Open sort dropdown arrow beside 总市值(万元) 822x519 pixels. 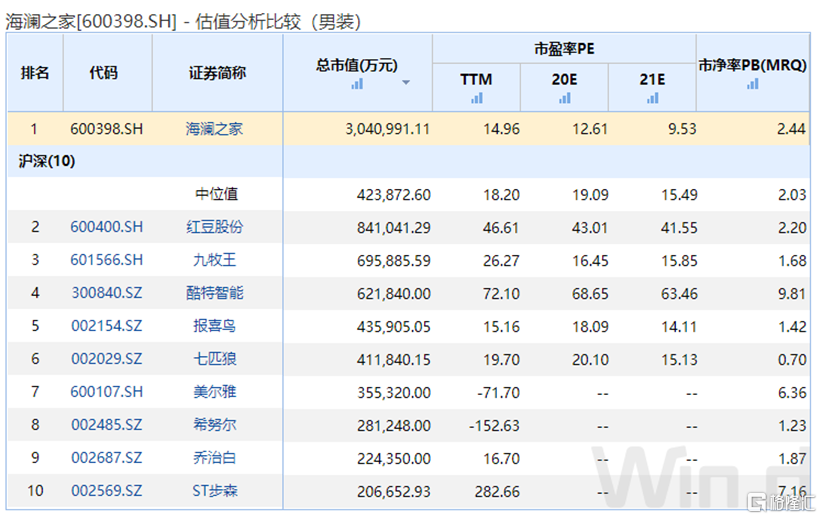pyautogui.click(x=406, y=82)
